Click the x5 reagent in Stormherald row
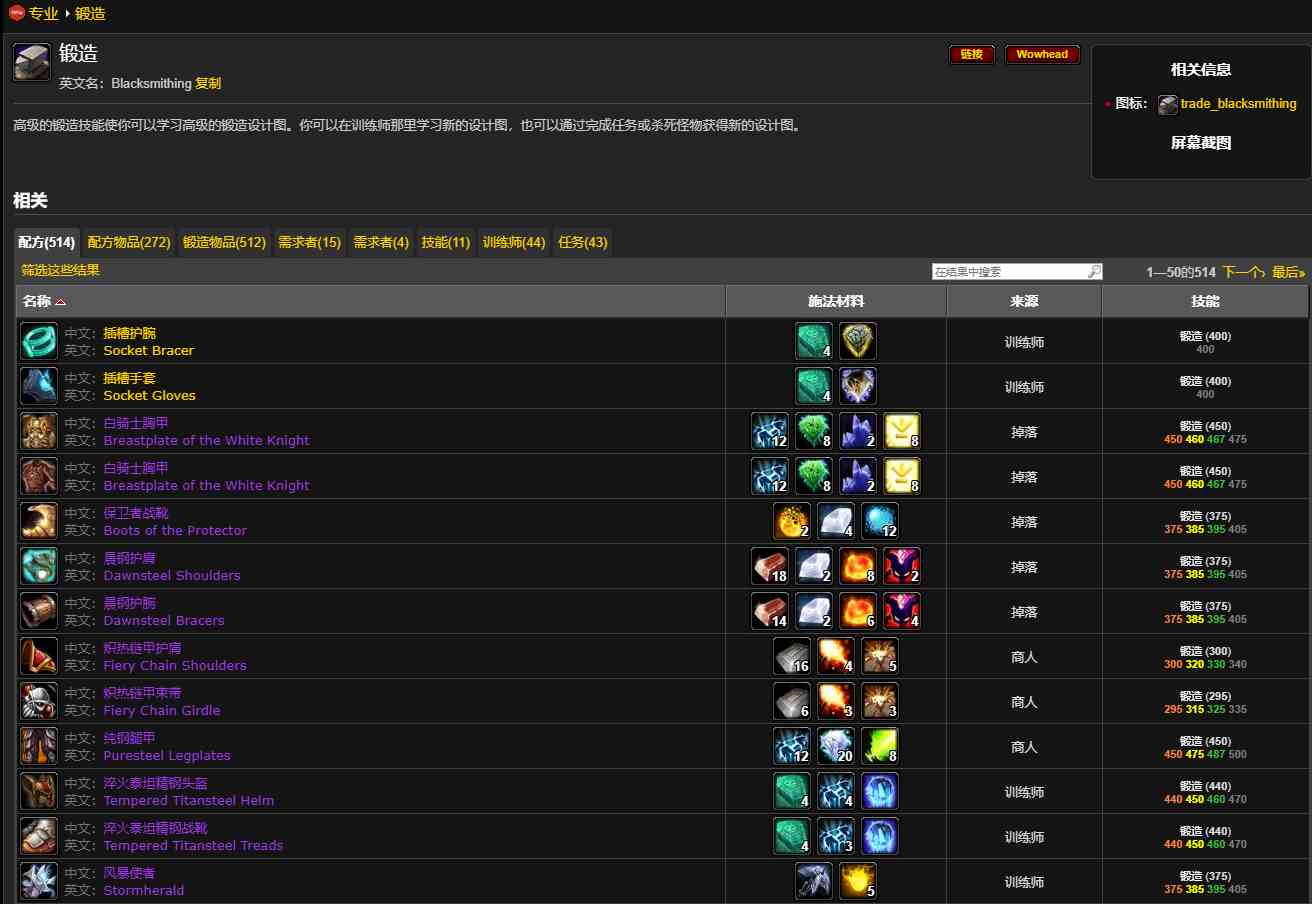This screenshot has height=904, width=1312. tap(858, 881)
